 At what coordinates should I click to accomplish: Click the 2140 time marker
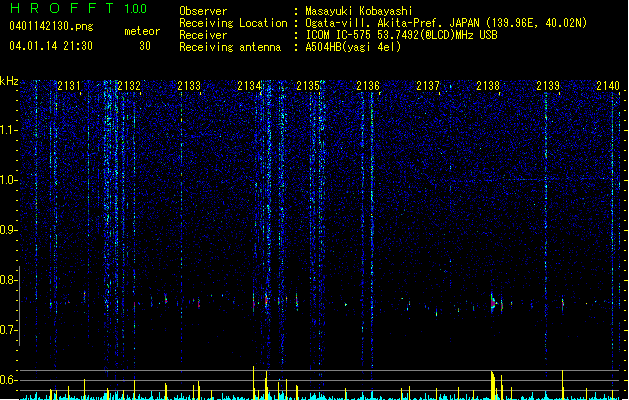[x=608, y=86]
